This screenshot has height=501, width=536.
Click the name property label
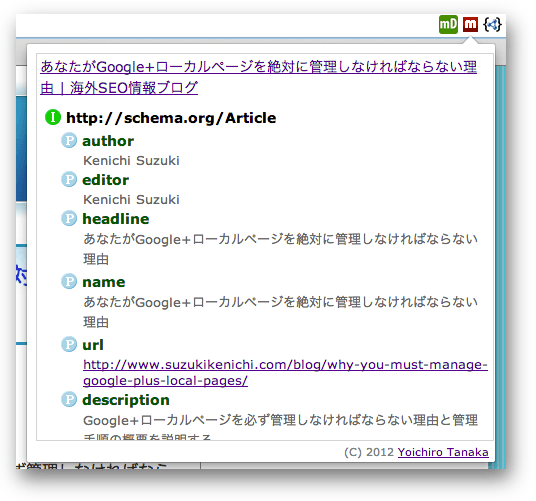[x=104, y=282]
